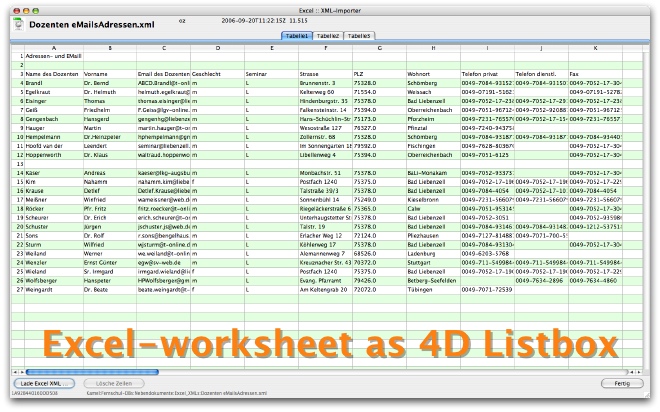Select the 'Name des Dozenten' header cell
The width and height of the screenshot is (660, 412).
[x=54, y=74]
